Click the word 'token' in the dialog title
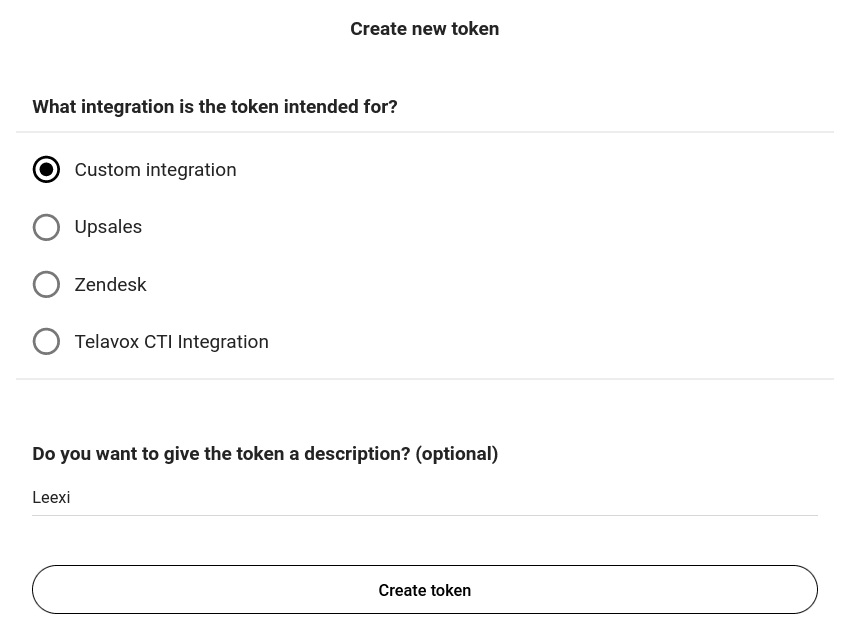 (x=475, y=29)
